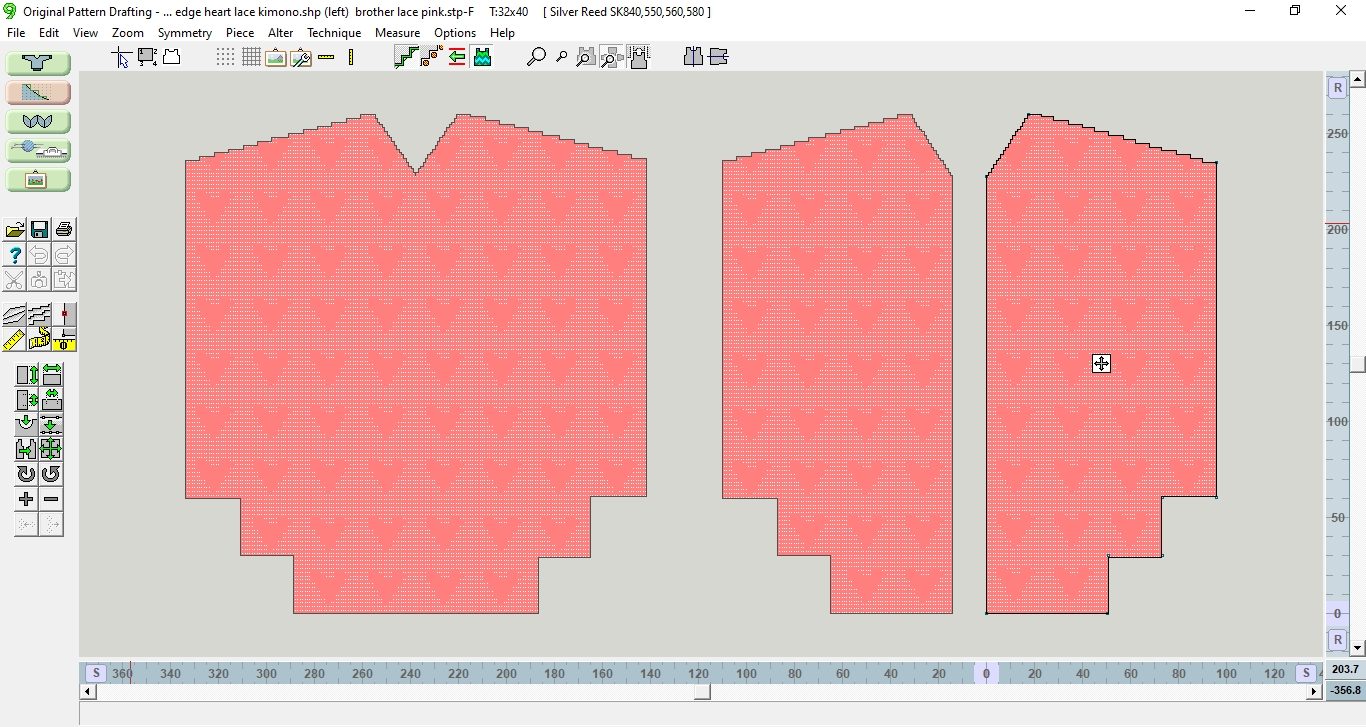Click the garment styling sweater button

click(39, 64)
